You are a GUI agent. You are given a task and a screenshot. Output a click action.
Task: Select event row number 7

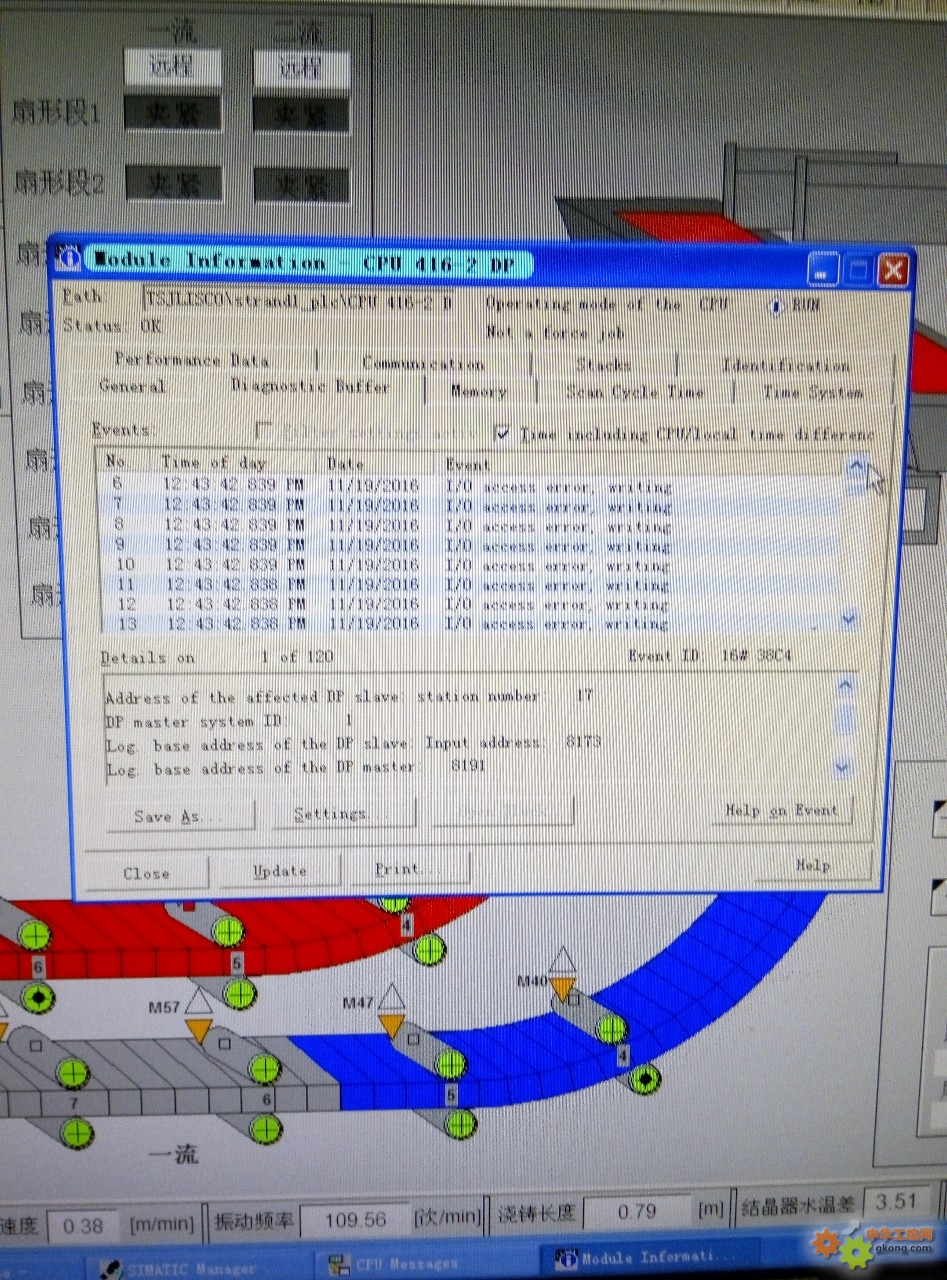click(x=470, y=506)
